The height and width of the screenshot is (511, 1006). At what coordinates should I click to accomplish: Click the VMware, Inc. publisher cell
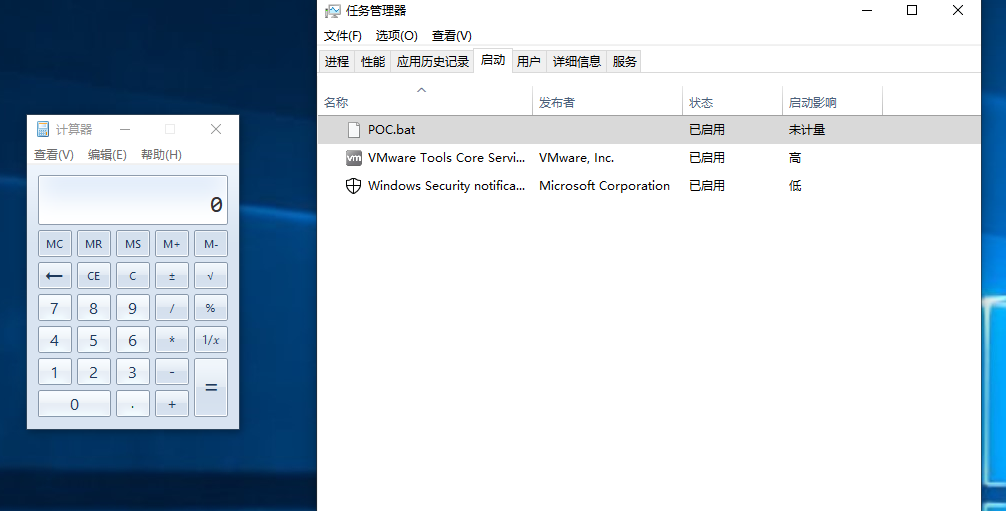click(576, 158)
